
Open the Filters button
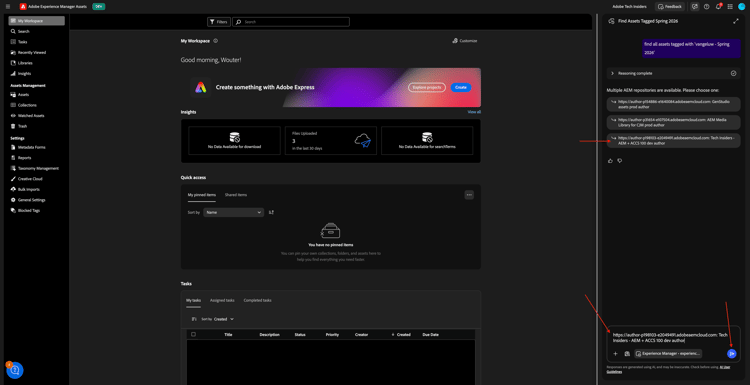coord(219,22)
